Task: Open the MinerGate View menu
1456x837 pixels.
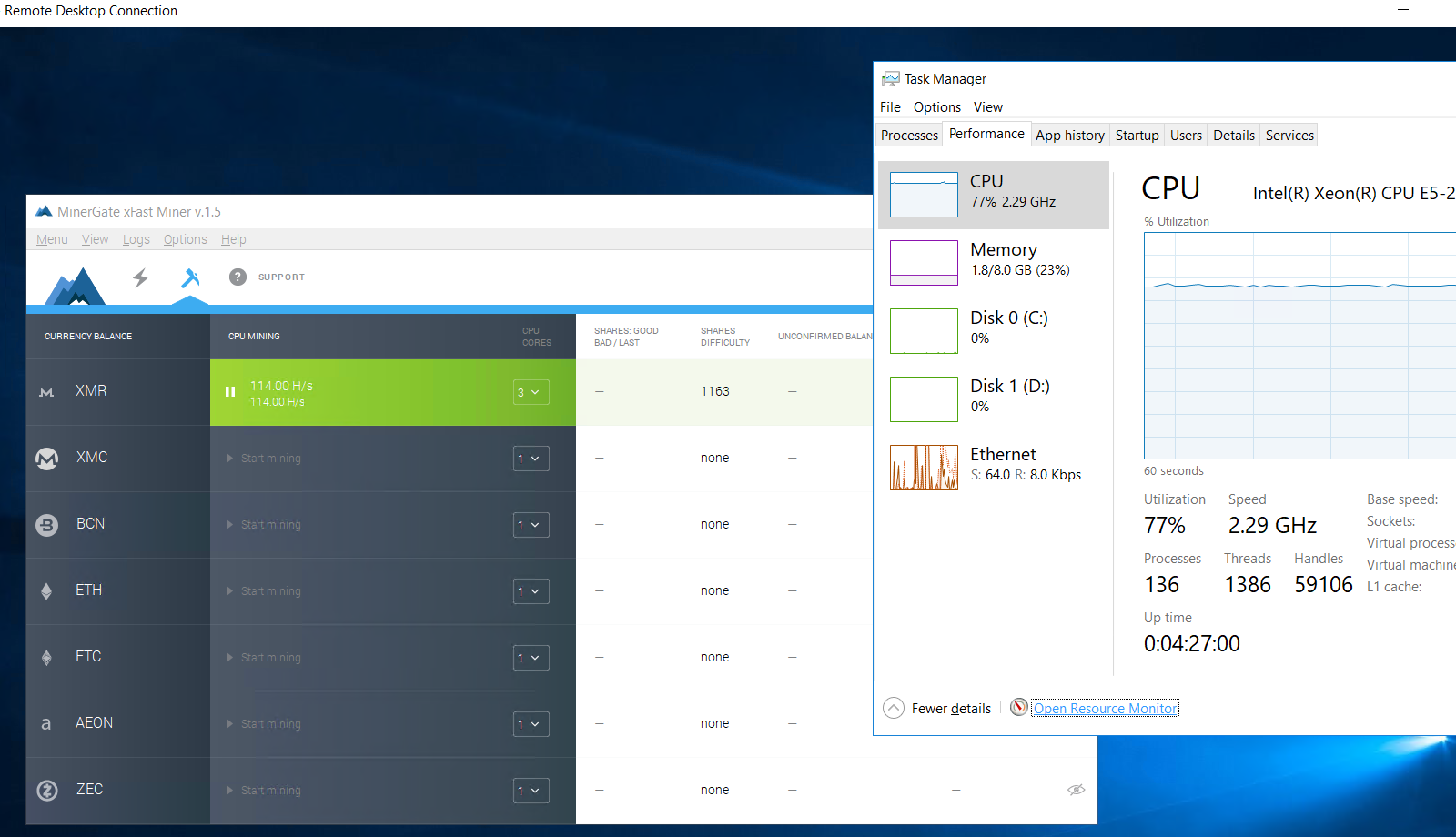Action: pyautogui.click(x=95, y=239)
